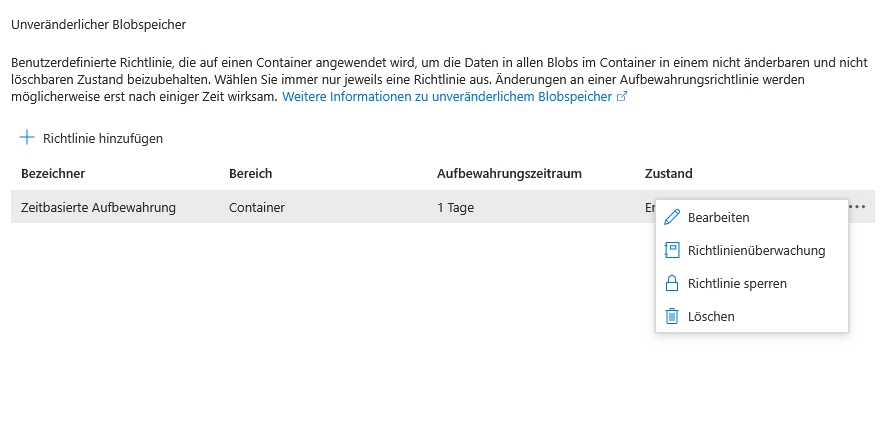The image size is (895, 441).
Task: Open Weitere Informationen zu unveränderlichem Blobspeicher link
Action: tap(448, 97)
